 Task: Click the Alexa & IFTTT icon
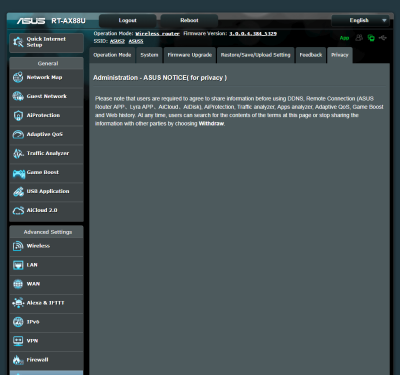(x=18, y=303)
